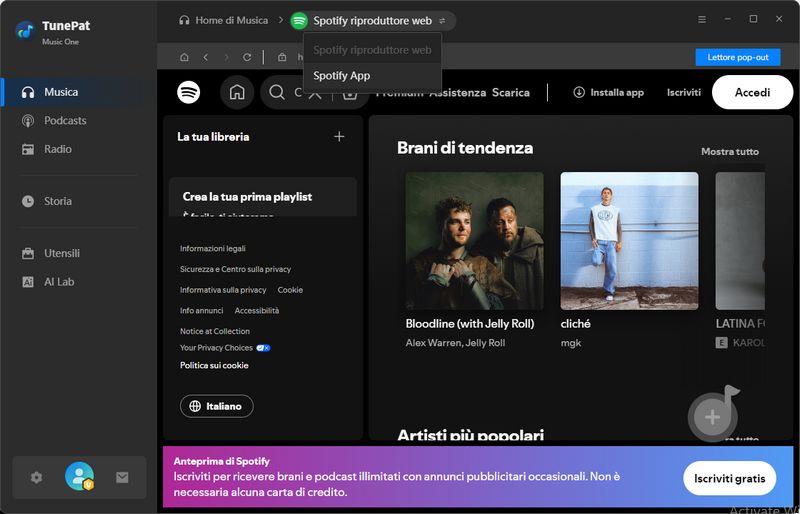Screen dimensions: 800x514
Task: Open Accessibilità link
Action: (x=257, y=310)
